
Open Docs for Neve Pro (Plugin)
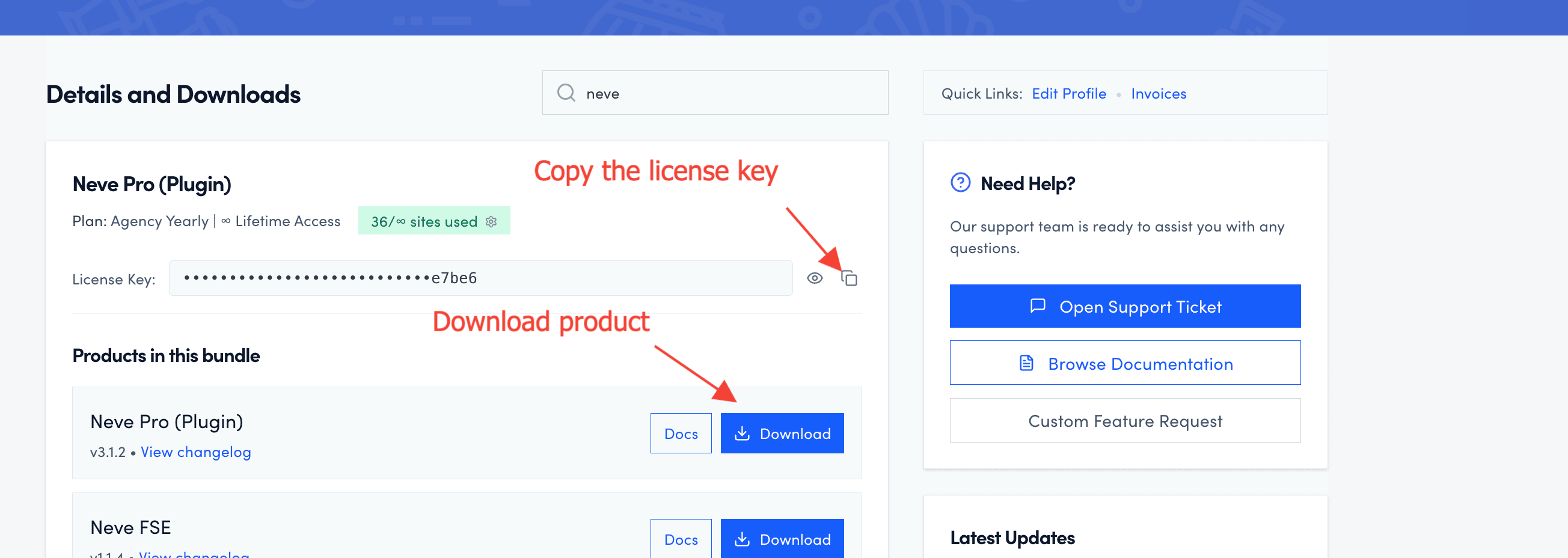pos(681,434)
